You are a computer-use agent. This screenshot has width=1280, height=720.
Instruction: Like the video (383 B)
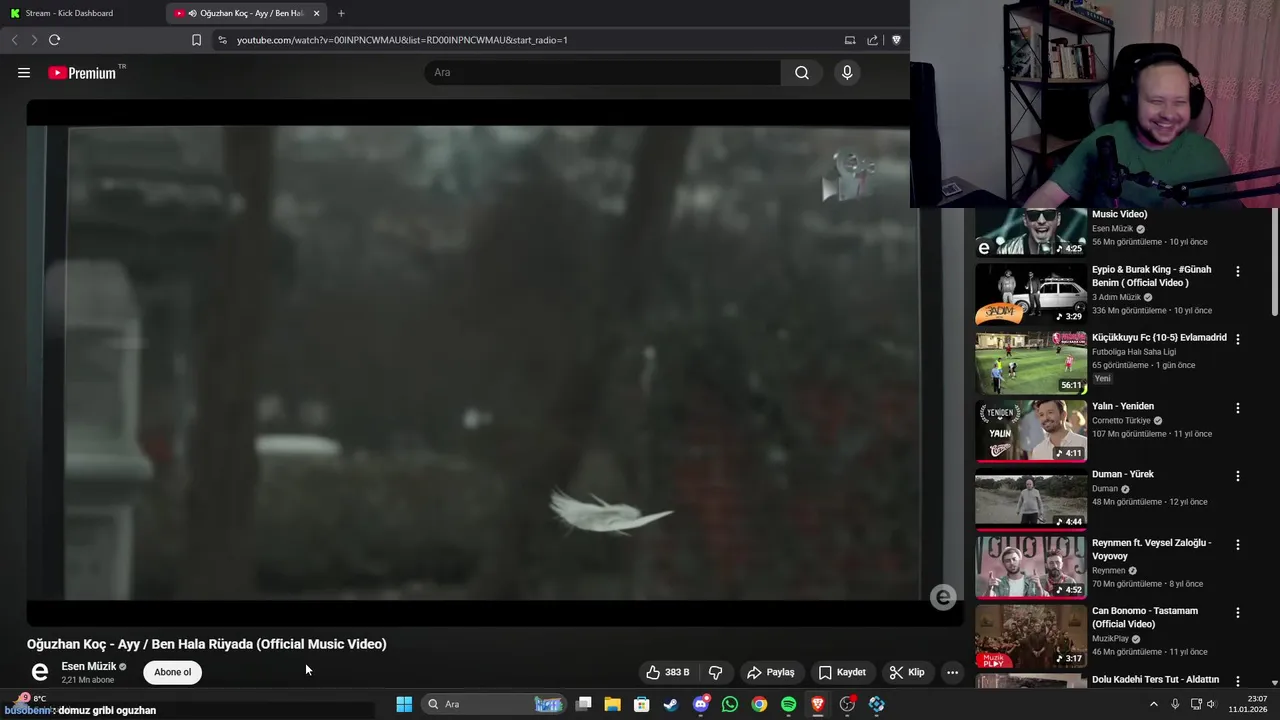[x=668, y=672]
